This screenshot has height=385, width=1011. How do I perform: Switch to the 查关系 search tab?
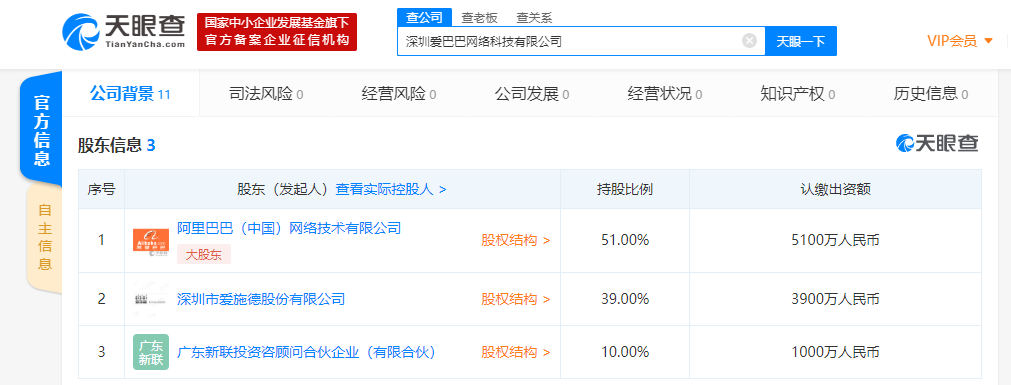(x=535, y=18)
